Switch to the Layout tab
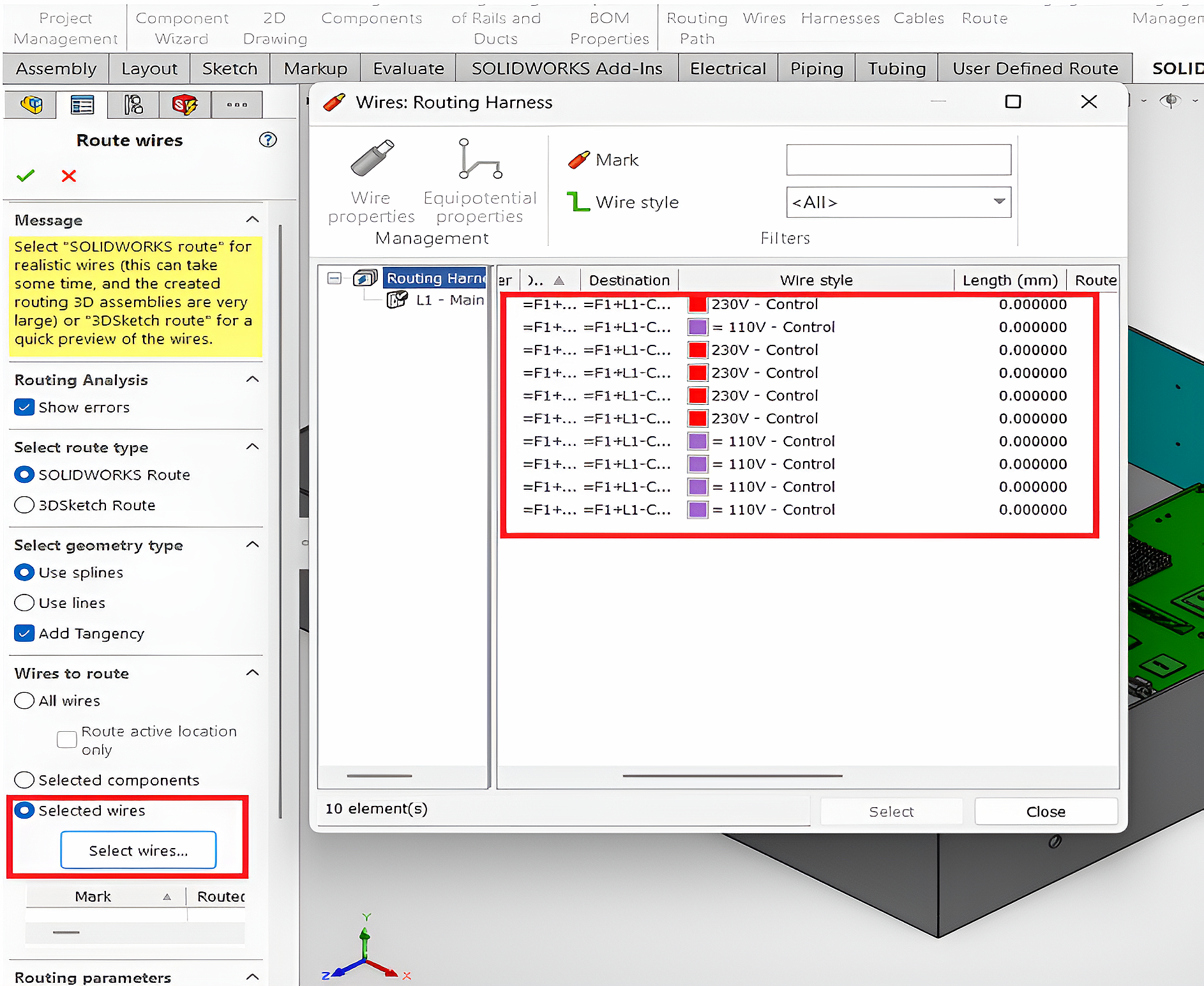Image resolution: width=1204 pixels, height=986 pixels. pyautogui.click(x=149, y=68)
